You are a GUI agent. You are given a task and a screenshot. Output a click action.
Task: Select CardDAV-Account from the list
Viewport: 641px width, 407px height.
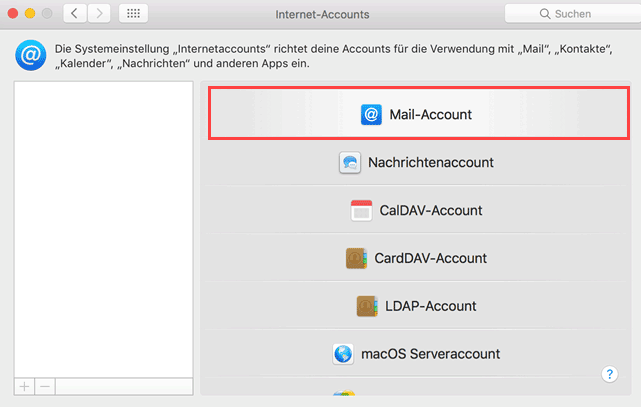click(416, 258)
